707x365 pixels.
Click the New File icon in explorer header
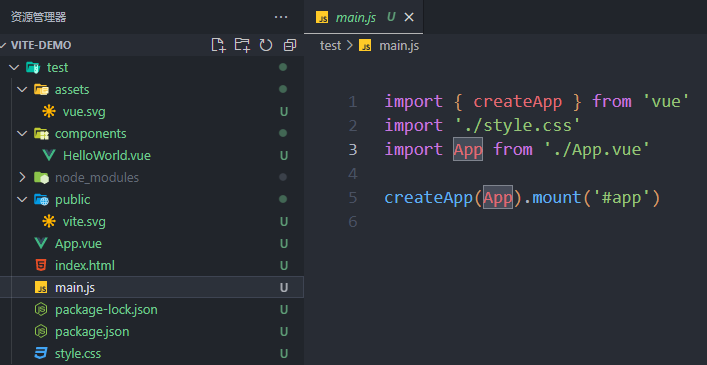point(219,45)
